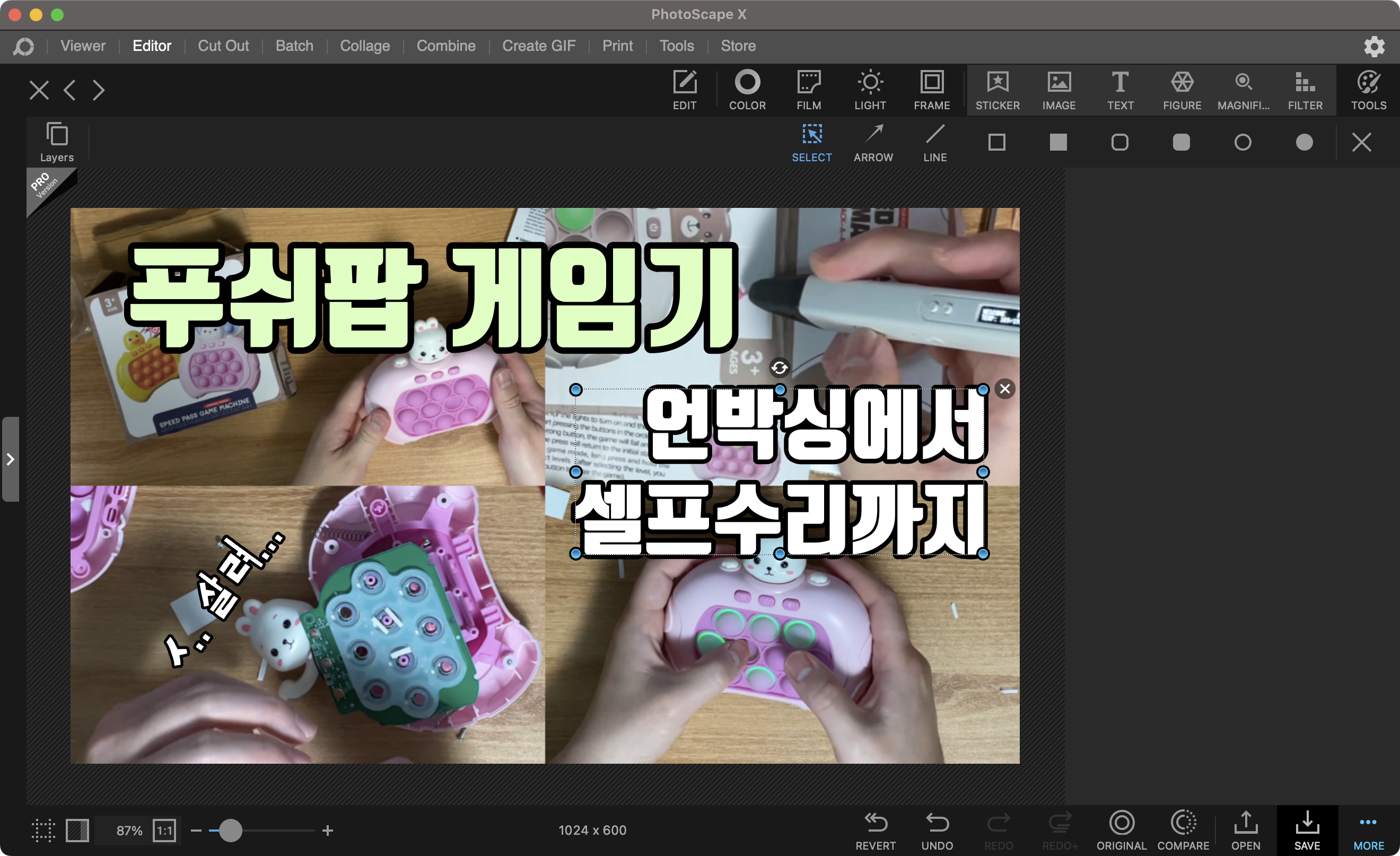Click the Save button
This screenshot has height=856, width=1400.
(1307, 830)
